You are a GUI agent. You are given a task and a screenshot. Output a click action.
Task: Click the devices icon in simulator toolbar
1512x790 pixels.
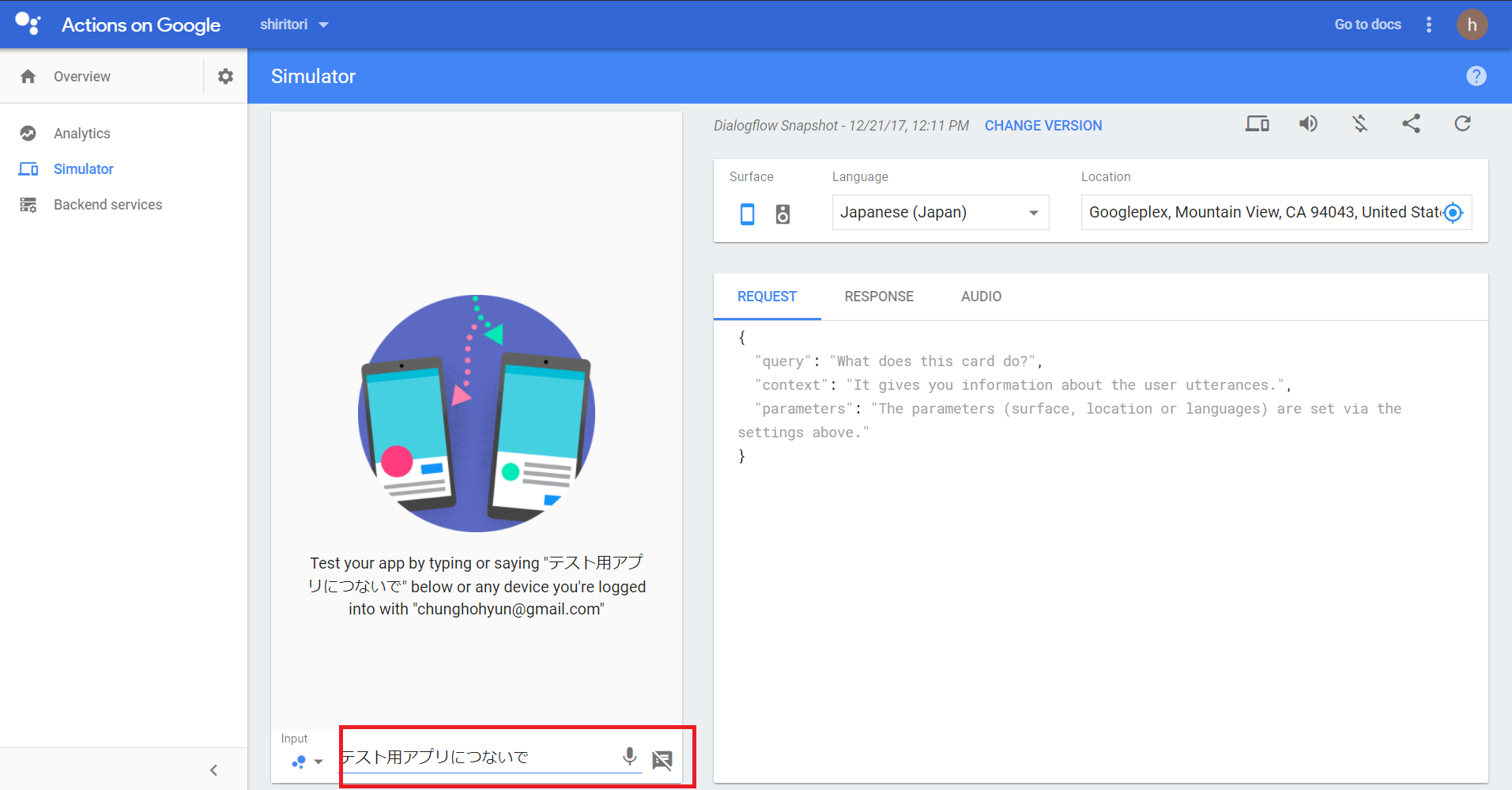(x=1257, y=123)
